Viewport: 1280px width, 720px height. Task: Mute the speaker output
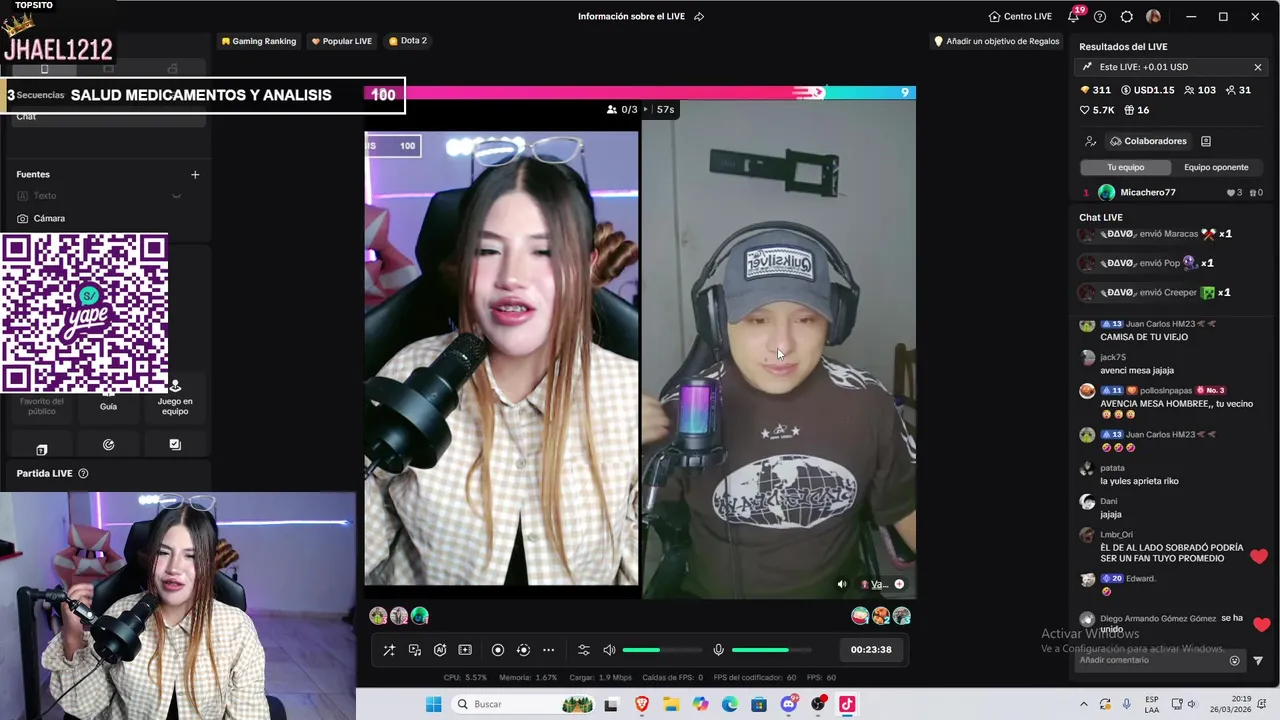[x=609, y=650]
